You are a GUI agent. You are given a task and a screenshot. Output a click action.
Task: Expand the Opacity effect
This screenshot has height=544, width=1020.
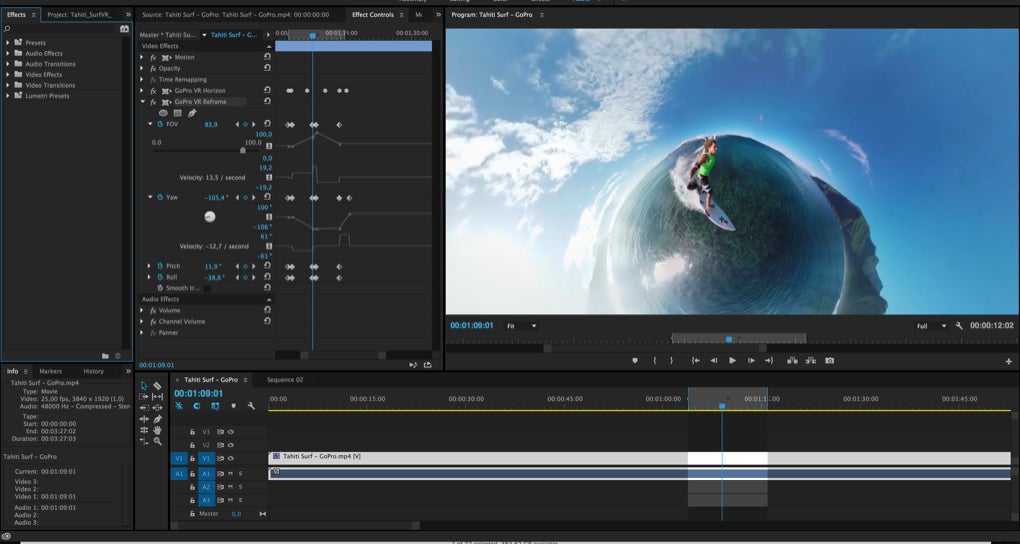142,68
